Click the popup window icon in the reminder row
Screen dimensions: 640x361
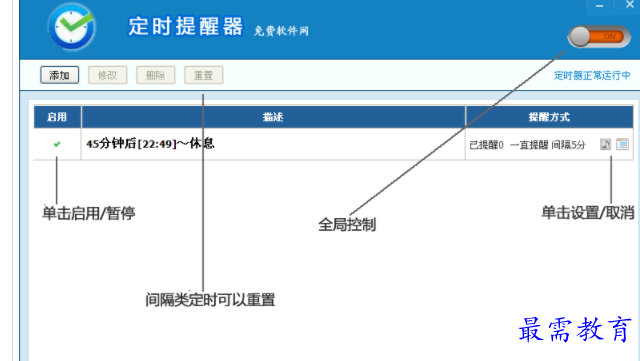point(622,144)
